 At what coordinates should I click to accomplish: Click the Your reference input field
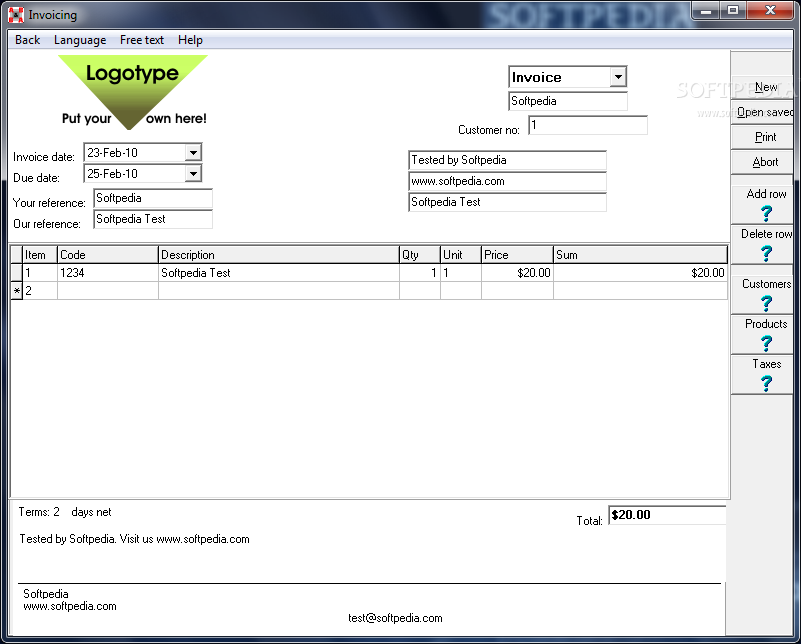point(153,198)
